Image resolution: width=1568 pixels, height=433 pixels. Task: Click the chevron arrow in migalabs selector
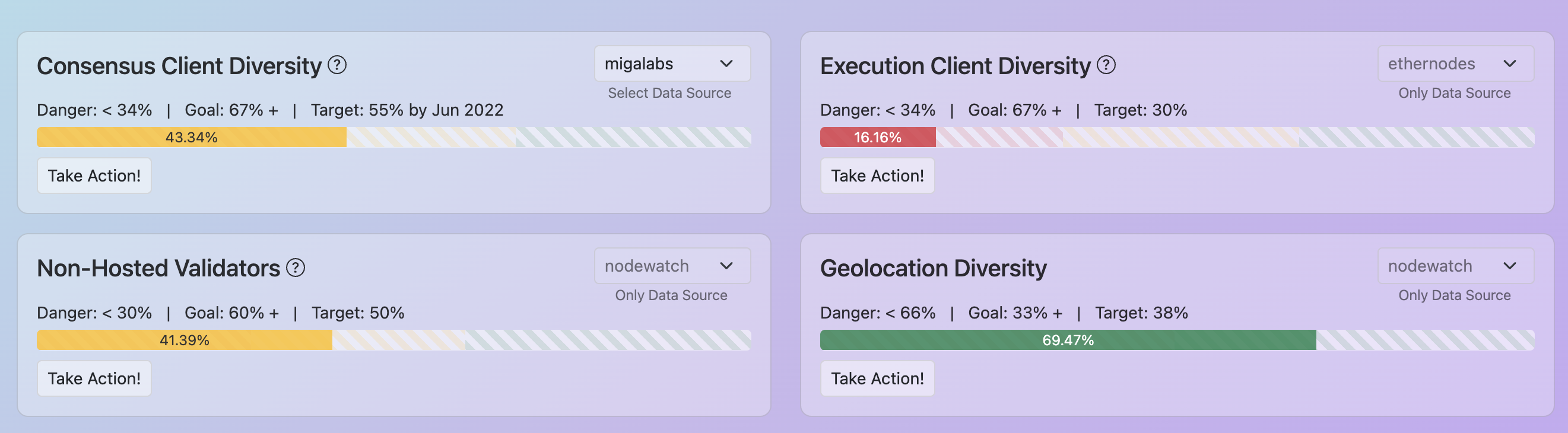[726, 64]
